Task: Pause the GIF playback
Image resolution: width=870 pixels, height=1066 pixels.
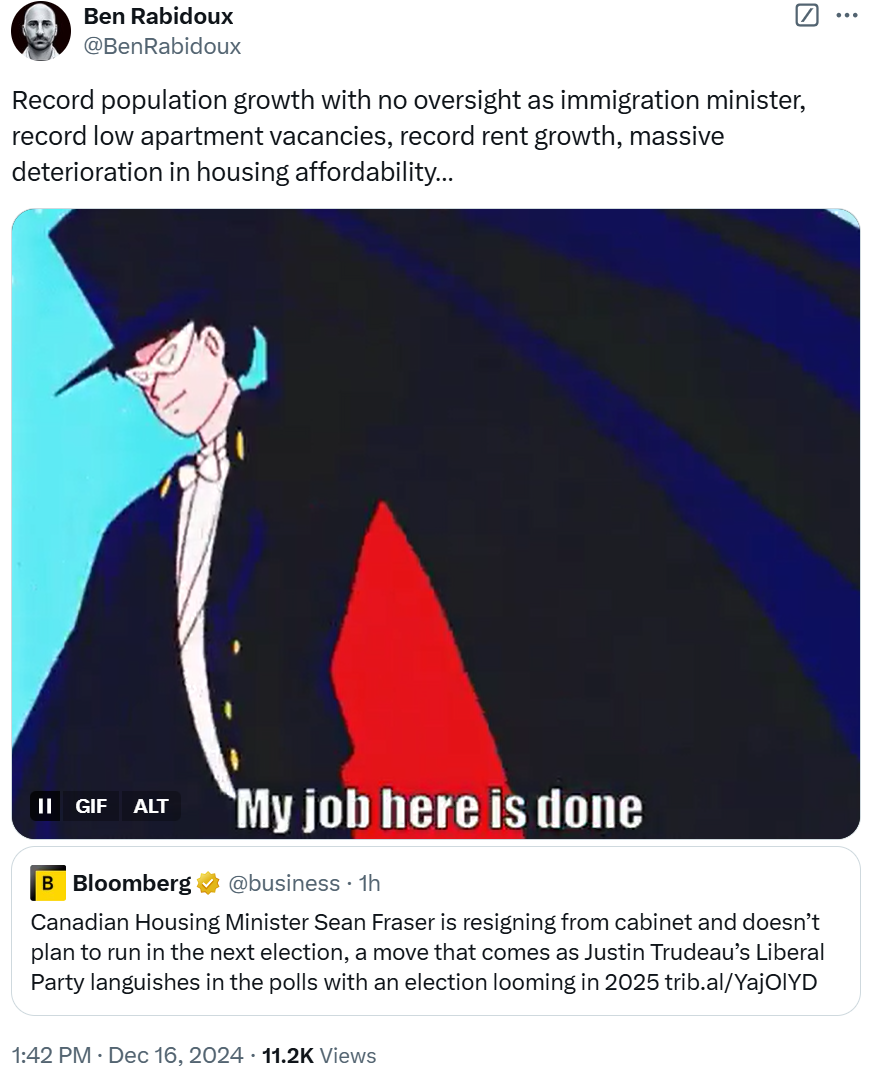Action: (x=45, y=806)
